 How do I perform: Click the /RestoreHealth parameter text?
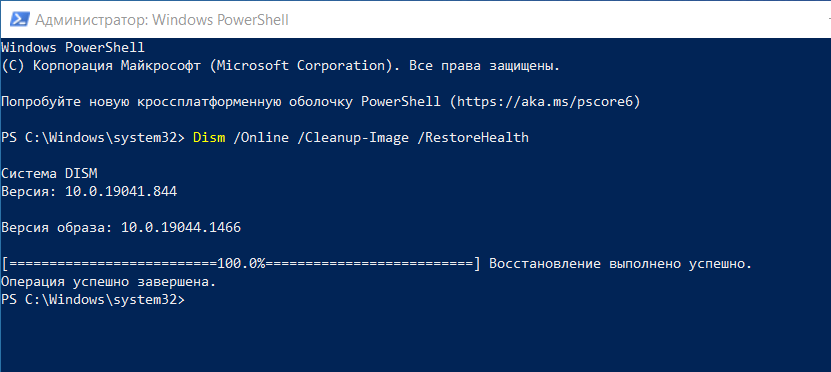(473, 138)
